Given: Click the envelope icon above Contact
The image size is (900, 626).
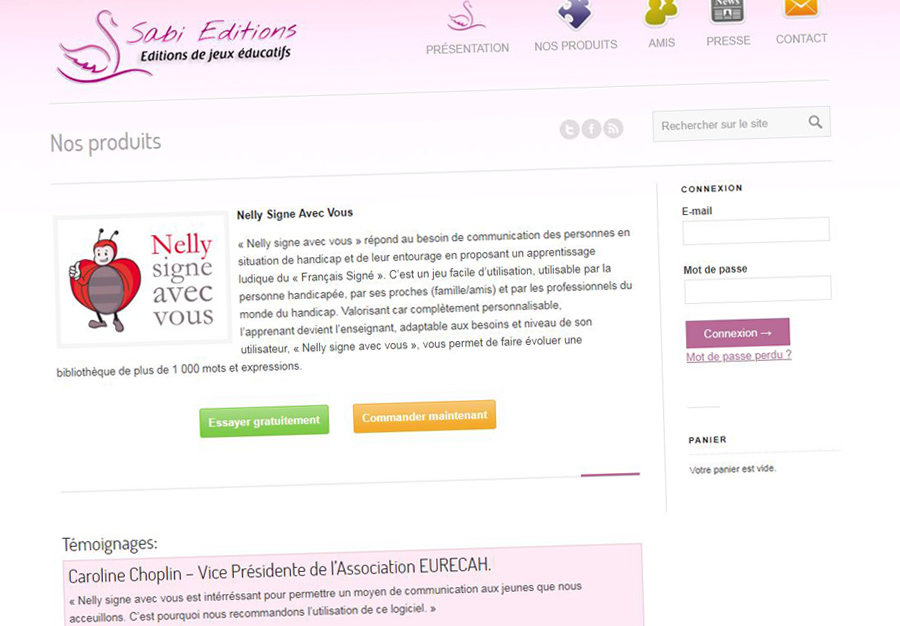Looking at the screenshot, I should click(x=800, y=9).
